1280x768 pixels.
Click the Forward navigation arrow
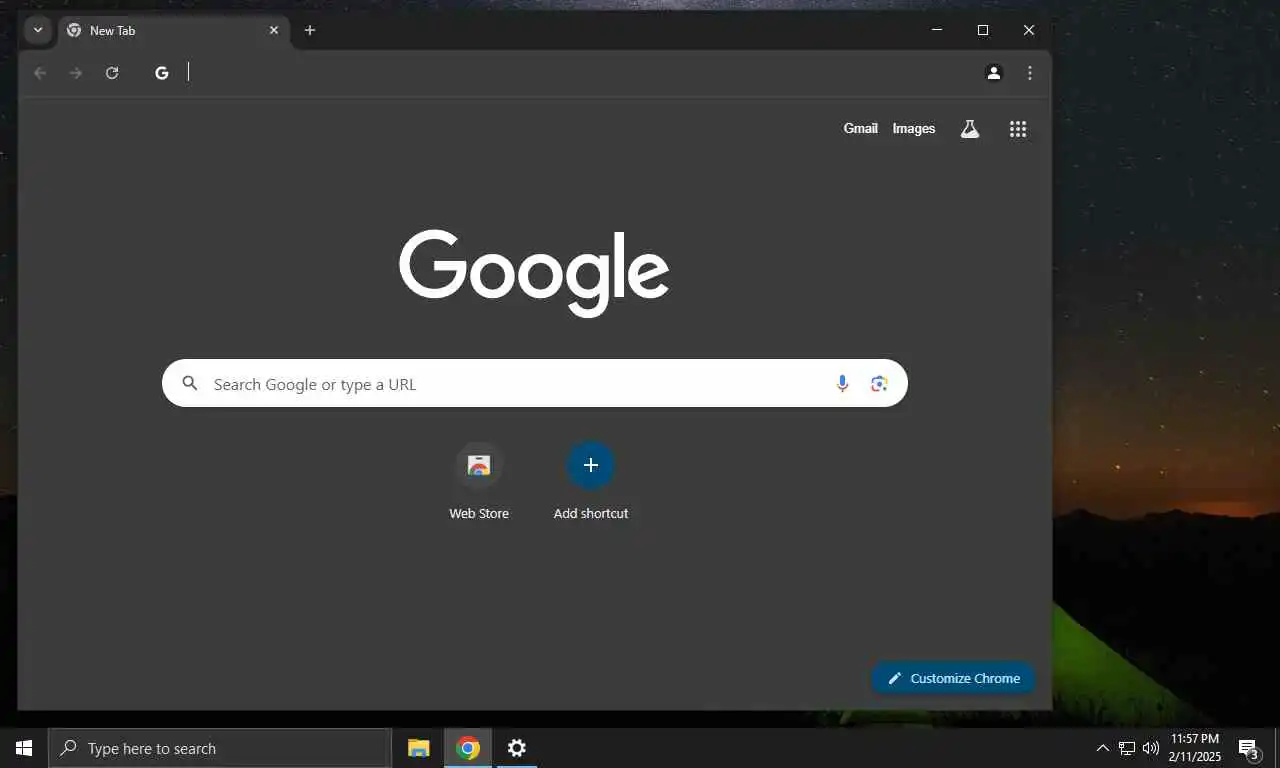click(76, 73)
